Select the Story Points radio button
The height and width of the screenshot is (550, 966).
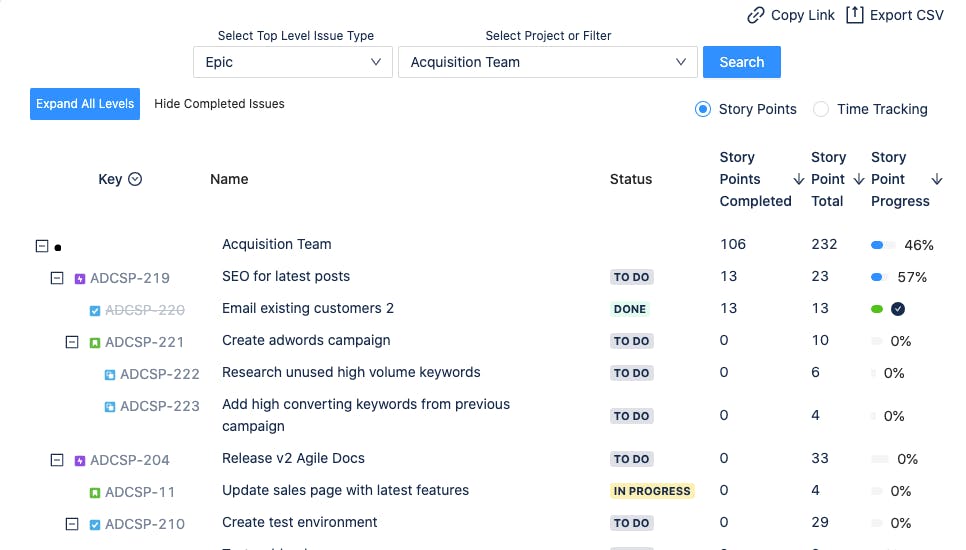click(x=703, y=109)
